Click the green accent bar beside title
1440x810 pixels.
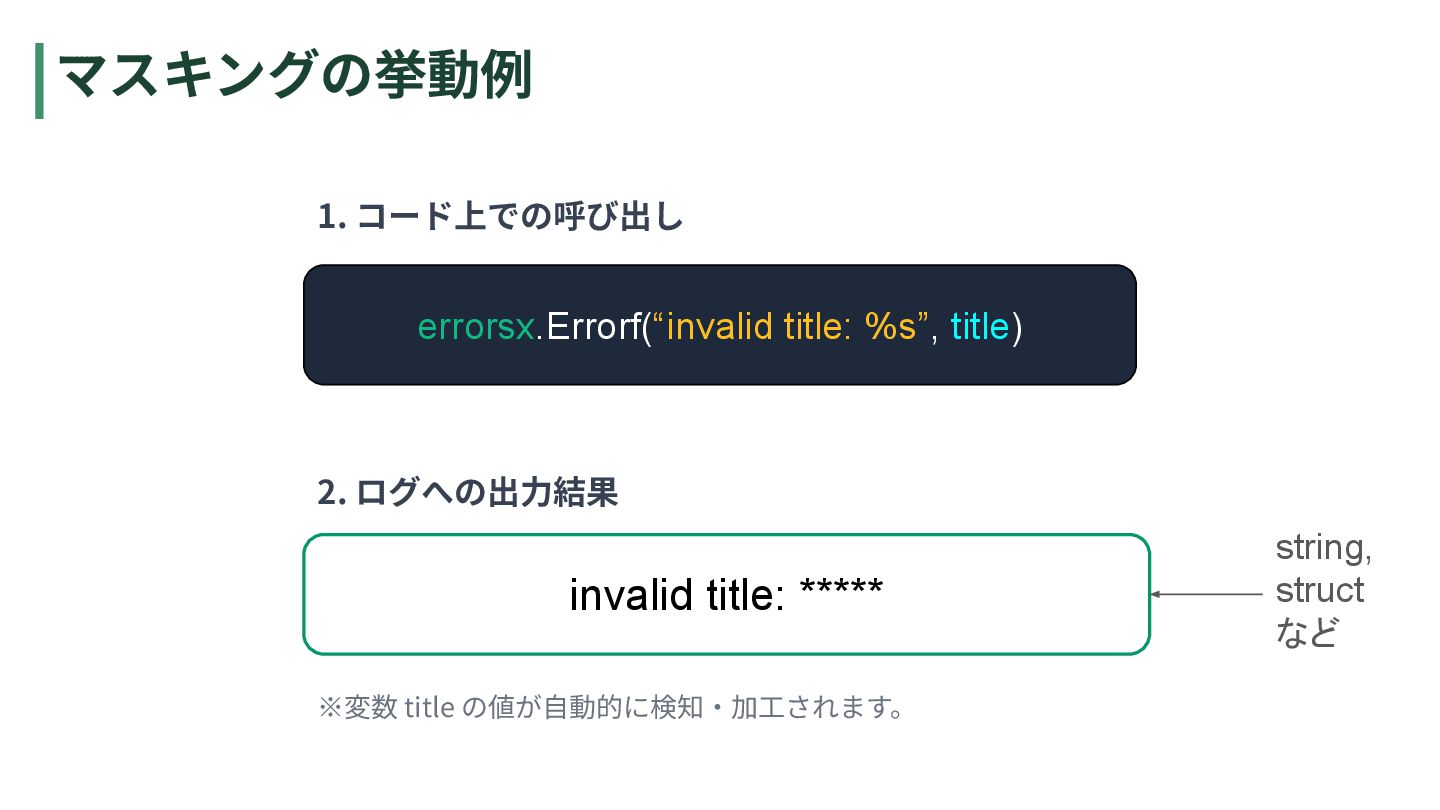[39, 81]
